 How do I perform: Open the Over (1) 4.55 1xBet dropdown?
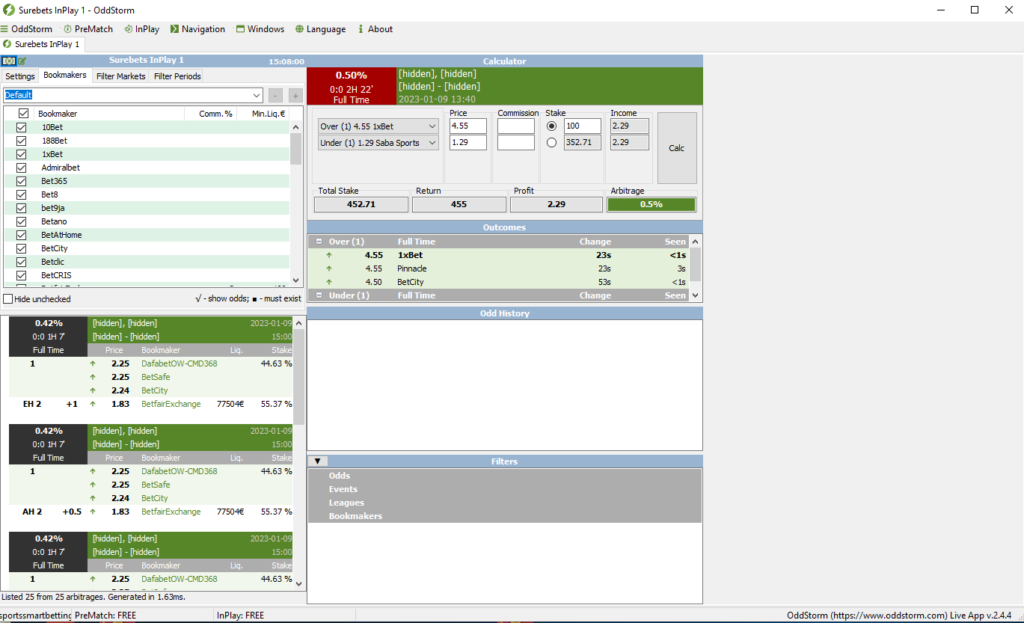432,126
